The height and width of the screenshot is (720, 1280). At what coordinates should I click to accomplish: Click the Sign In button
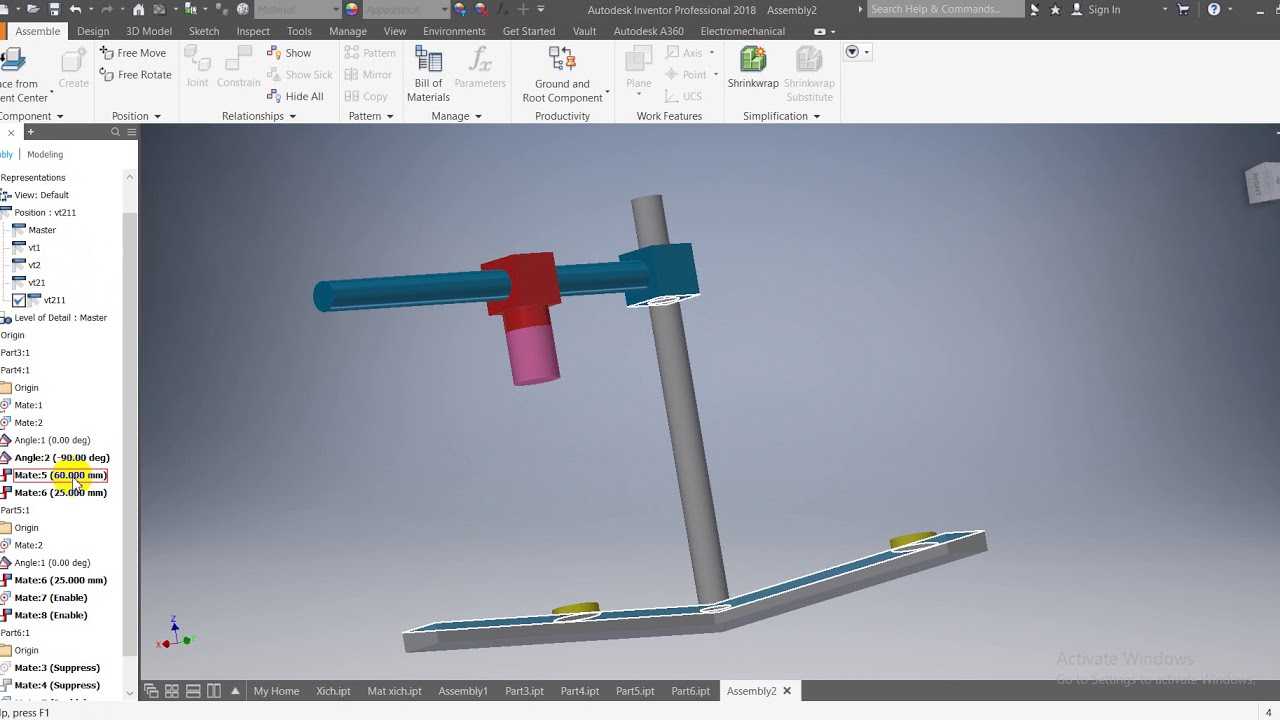1096,9
